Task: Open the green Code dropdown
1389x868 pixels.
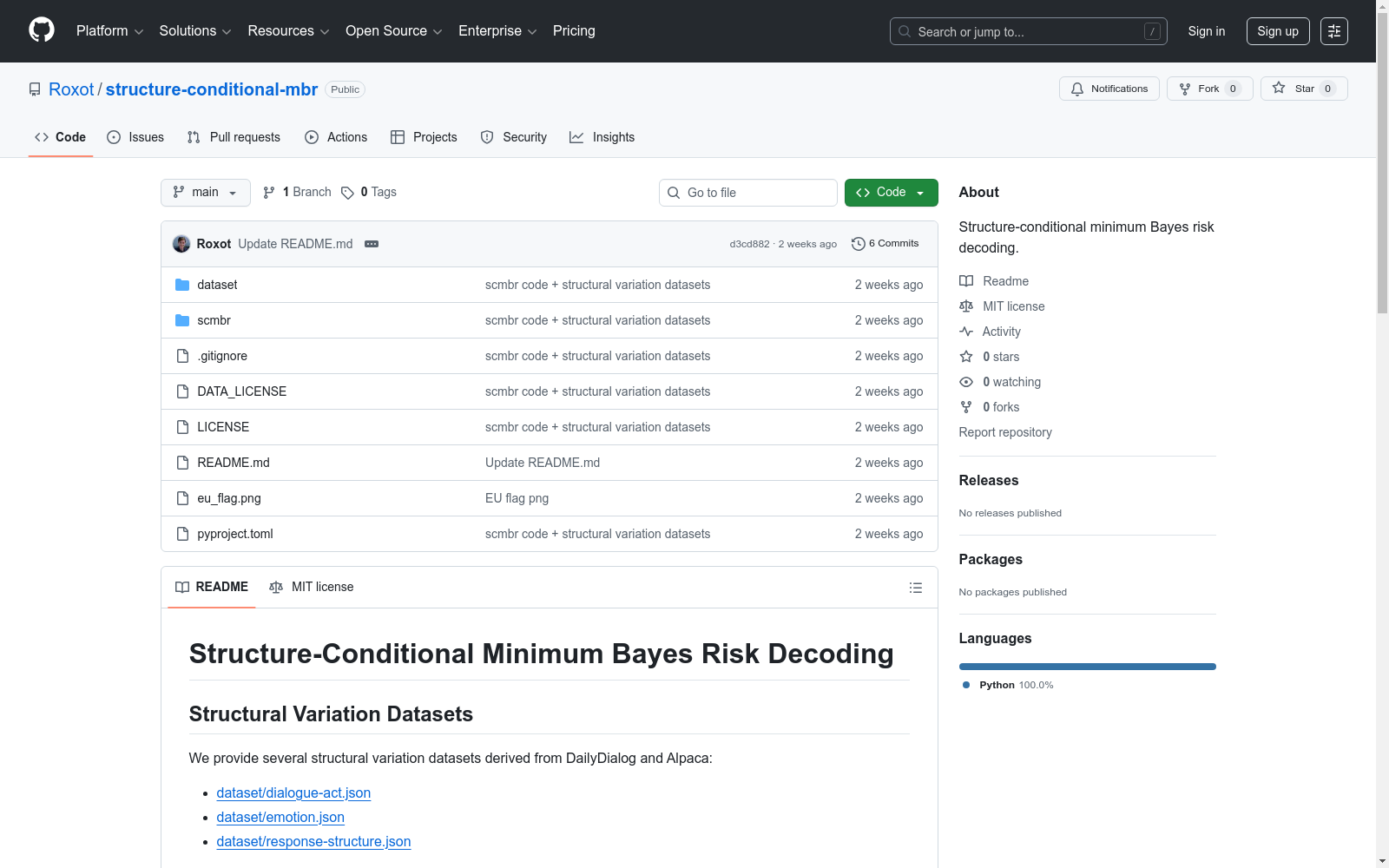Action: tap(891, 193)
